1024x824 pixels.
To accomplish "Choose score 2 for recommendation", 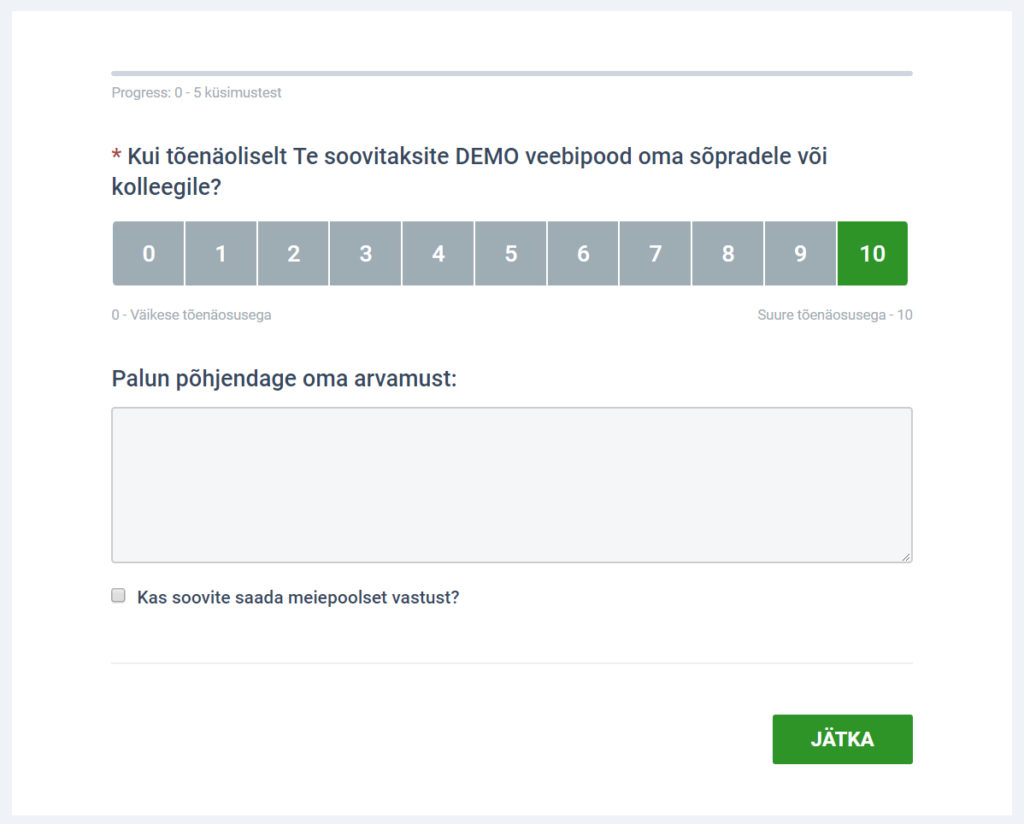I will pos(293,253).
